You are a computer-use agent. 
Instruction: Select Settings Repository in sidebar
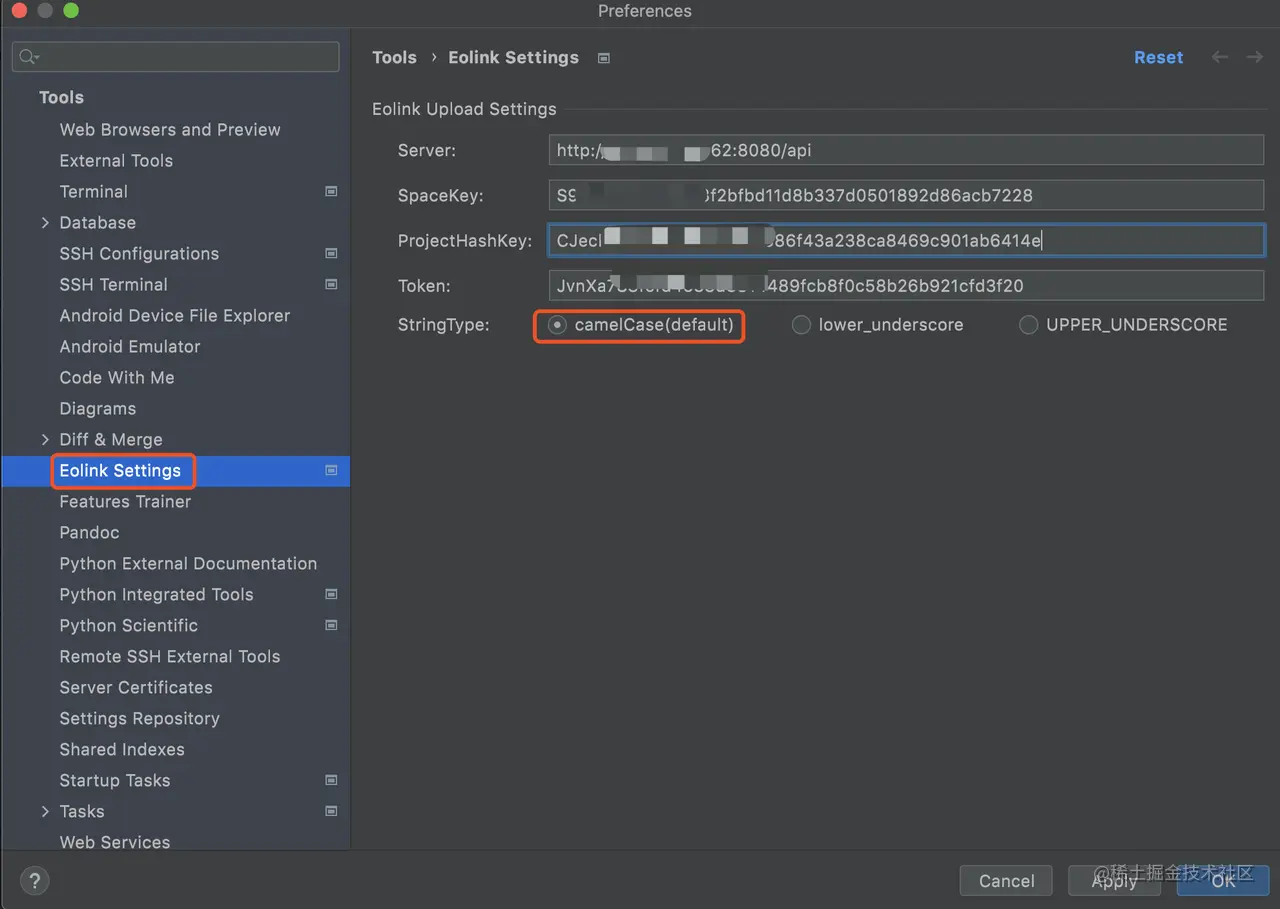pyautogui.click(x=139, y=718)
